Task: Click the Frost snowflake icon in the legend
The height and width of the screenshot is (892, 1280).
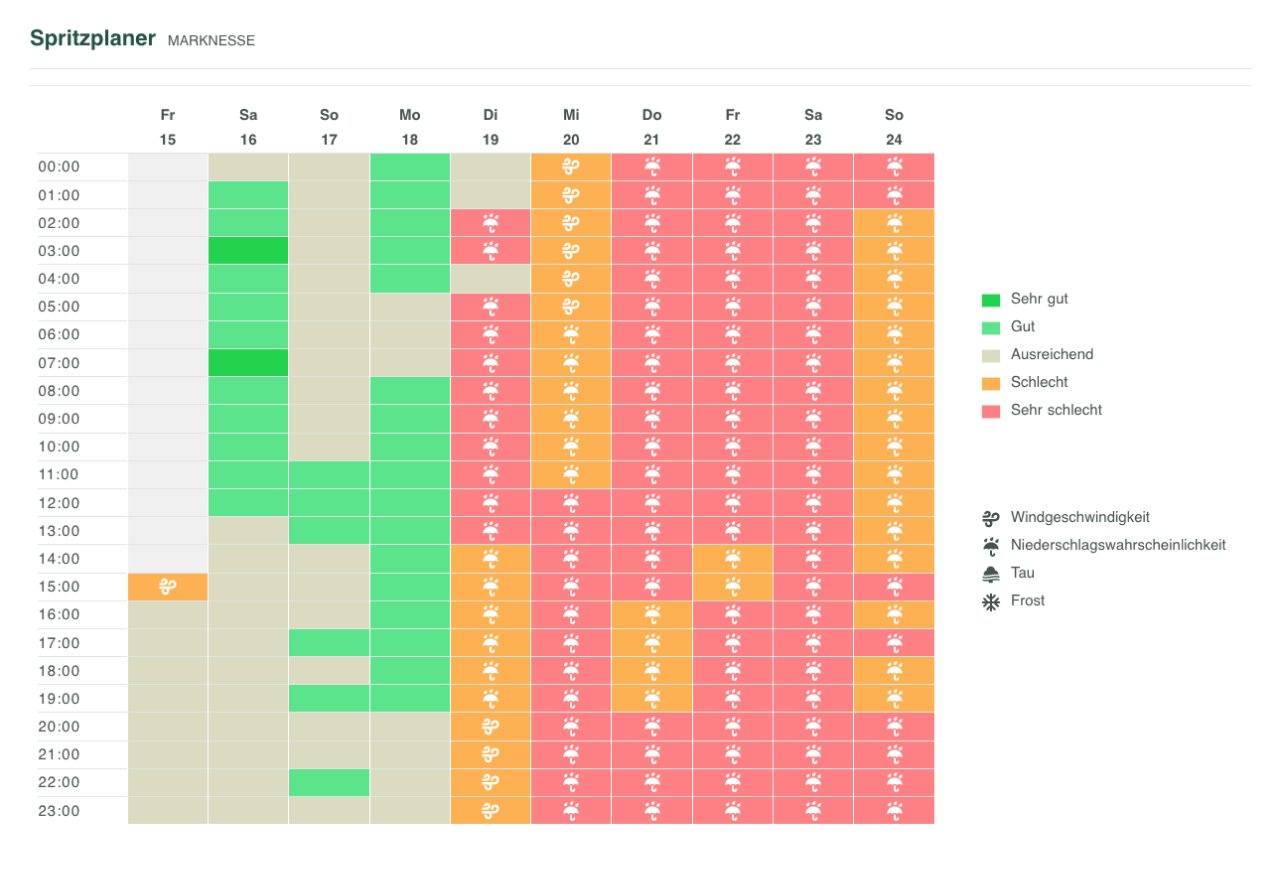Action: pos(991,601)
